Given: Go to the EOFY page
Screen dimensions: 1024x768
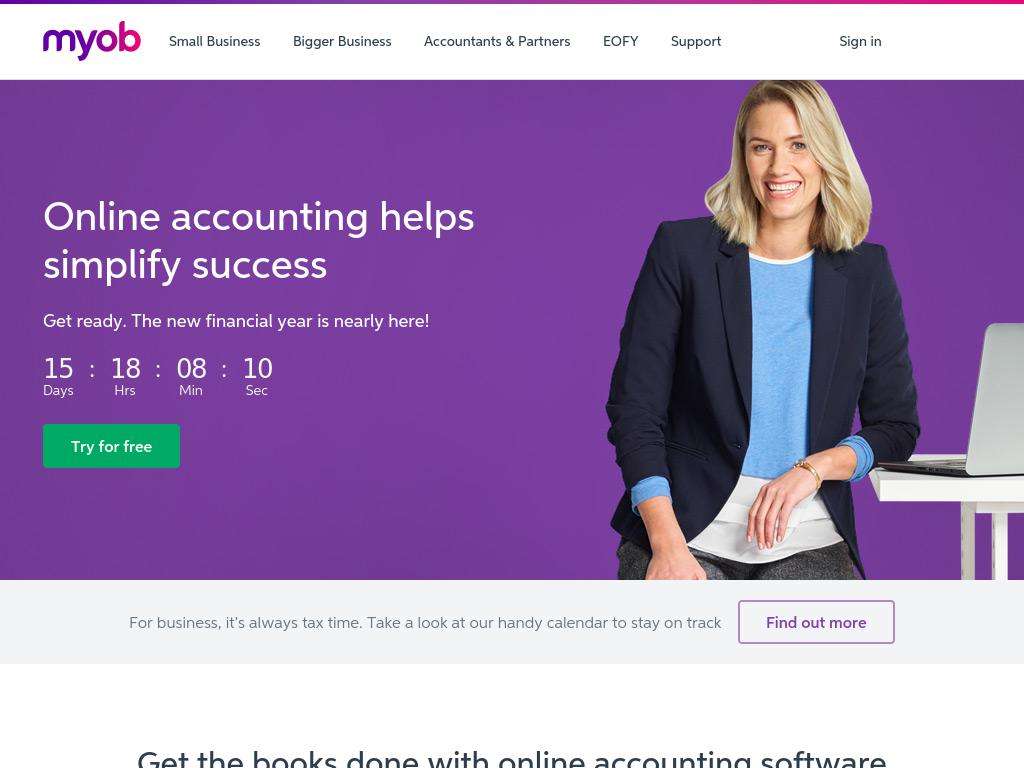Looking at the screenshot, I should click(x=620, y=41).
